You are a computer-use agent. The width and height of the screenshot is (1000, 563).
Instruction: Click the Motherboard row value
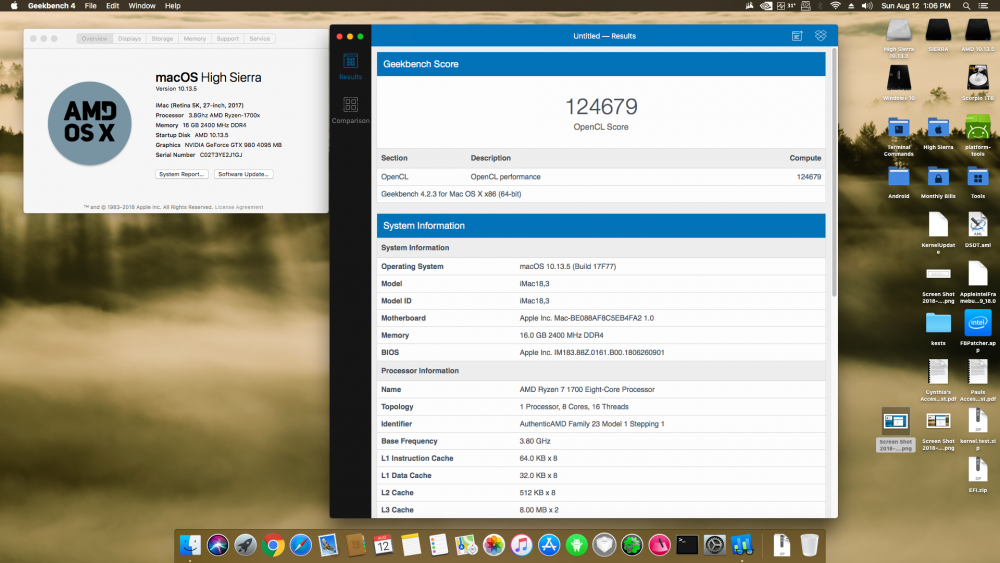coord(586,318)
